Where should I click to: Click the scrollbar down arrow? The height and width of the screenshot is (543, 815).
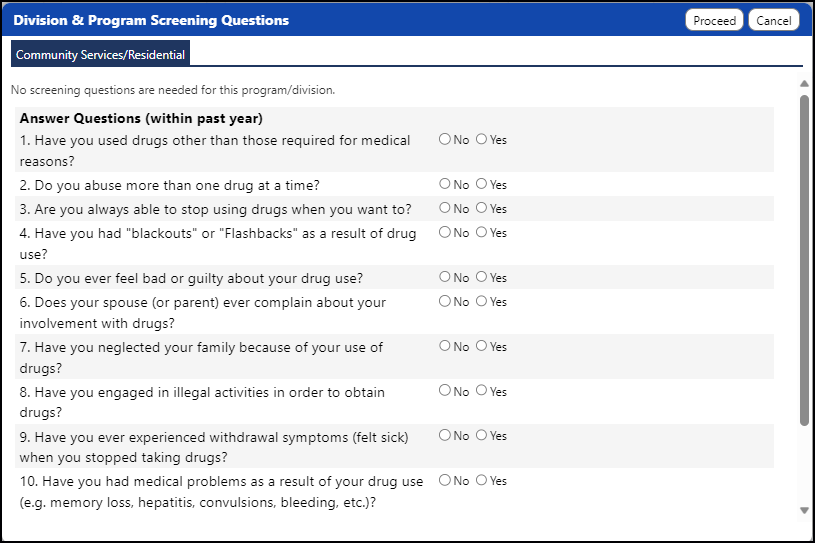point(804,510)
